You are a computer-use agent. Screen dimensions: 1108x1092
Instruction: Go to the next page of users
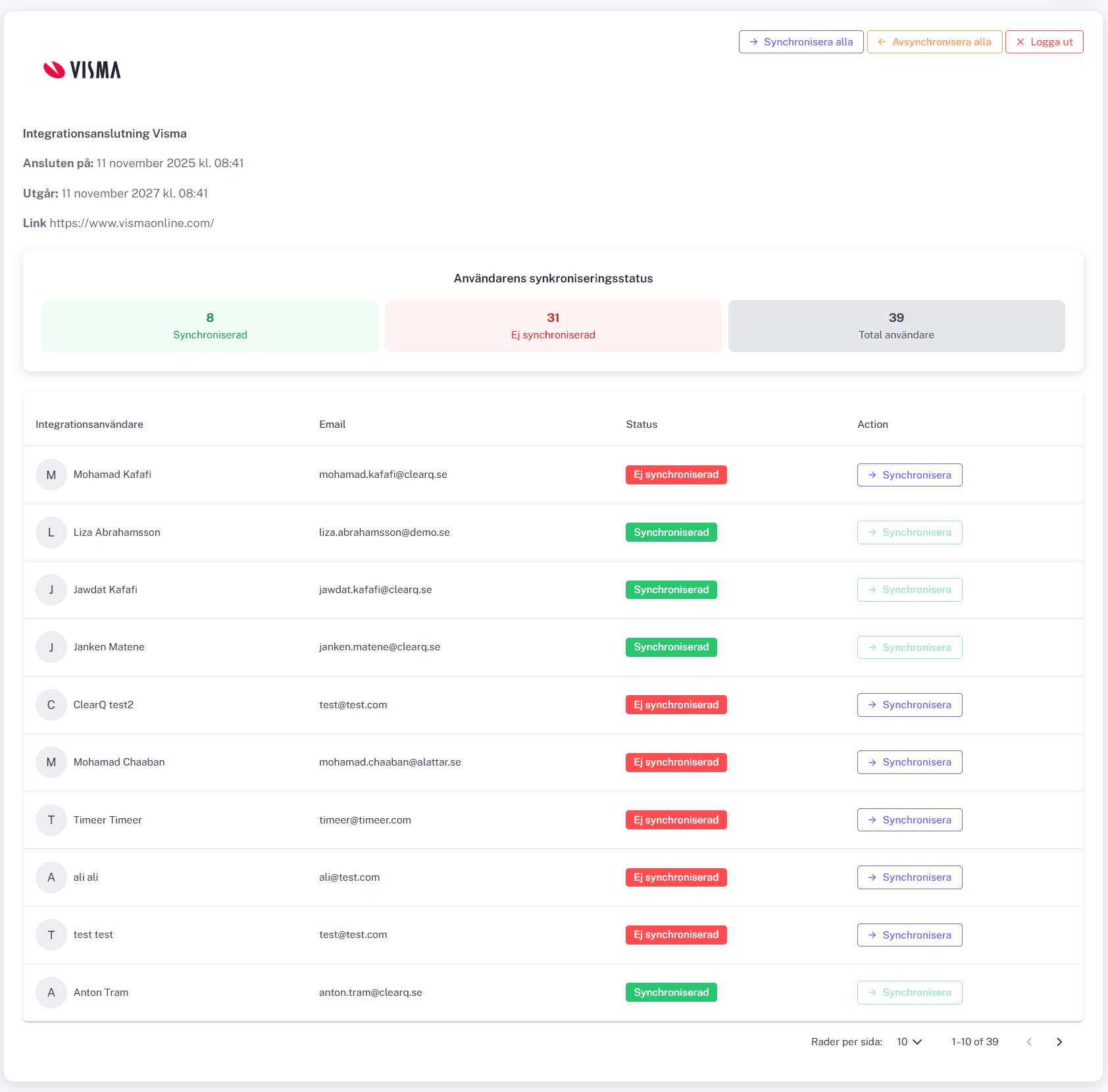coord(1059,1041)
